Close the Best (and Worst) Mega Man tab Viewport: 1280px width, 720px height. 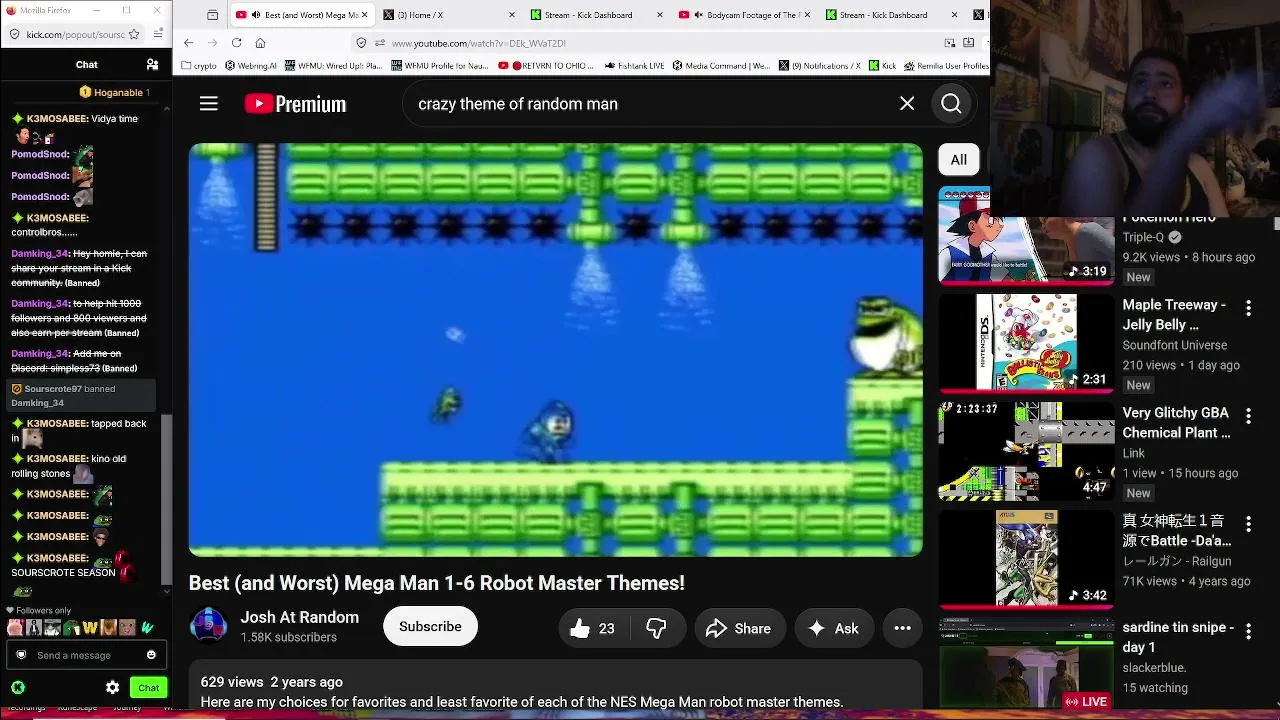(364, 15)
